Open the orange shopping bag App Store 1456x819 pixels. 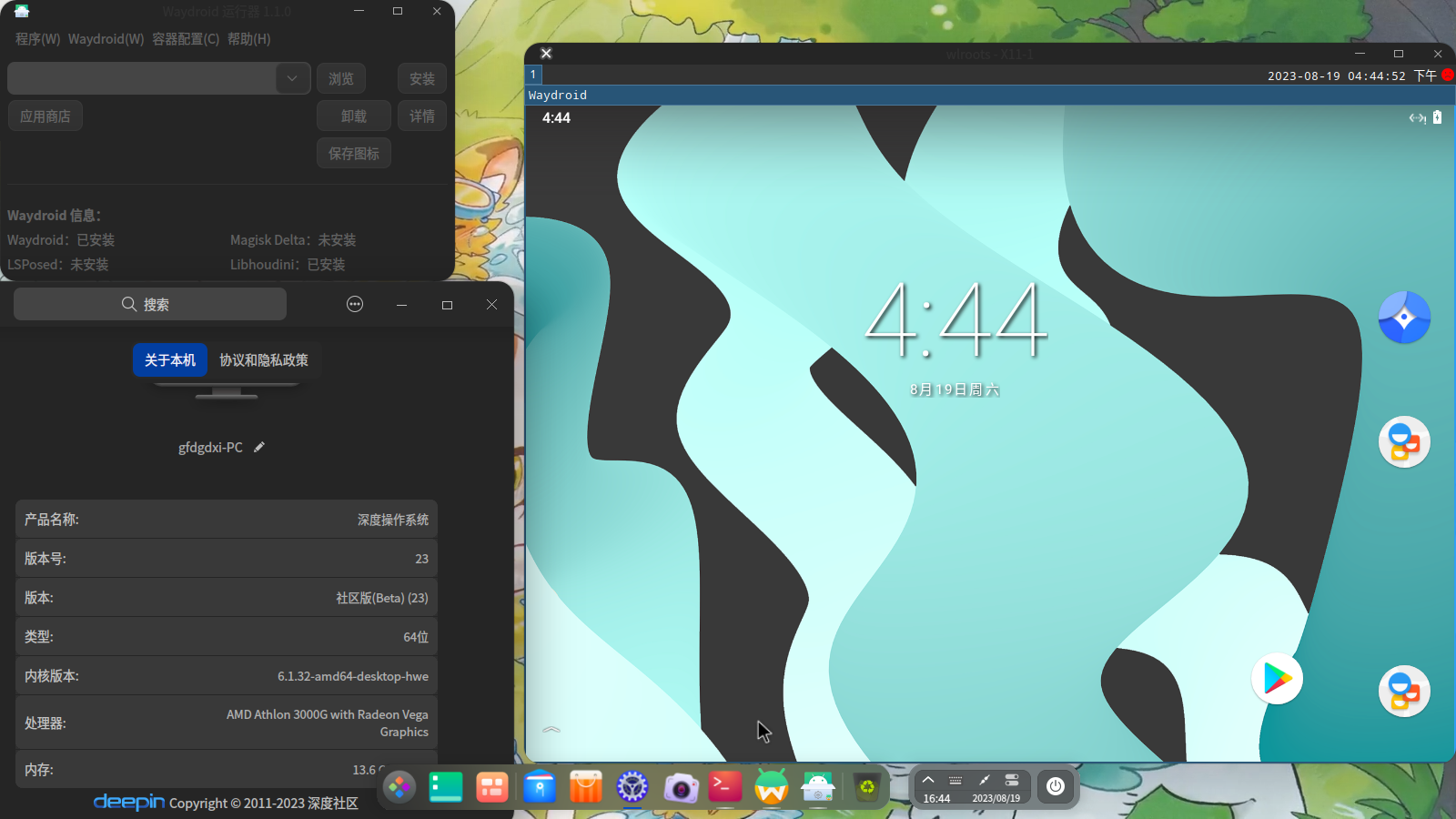click(x=586, y=786)
